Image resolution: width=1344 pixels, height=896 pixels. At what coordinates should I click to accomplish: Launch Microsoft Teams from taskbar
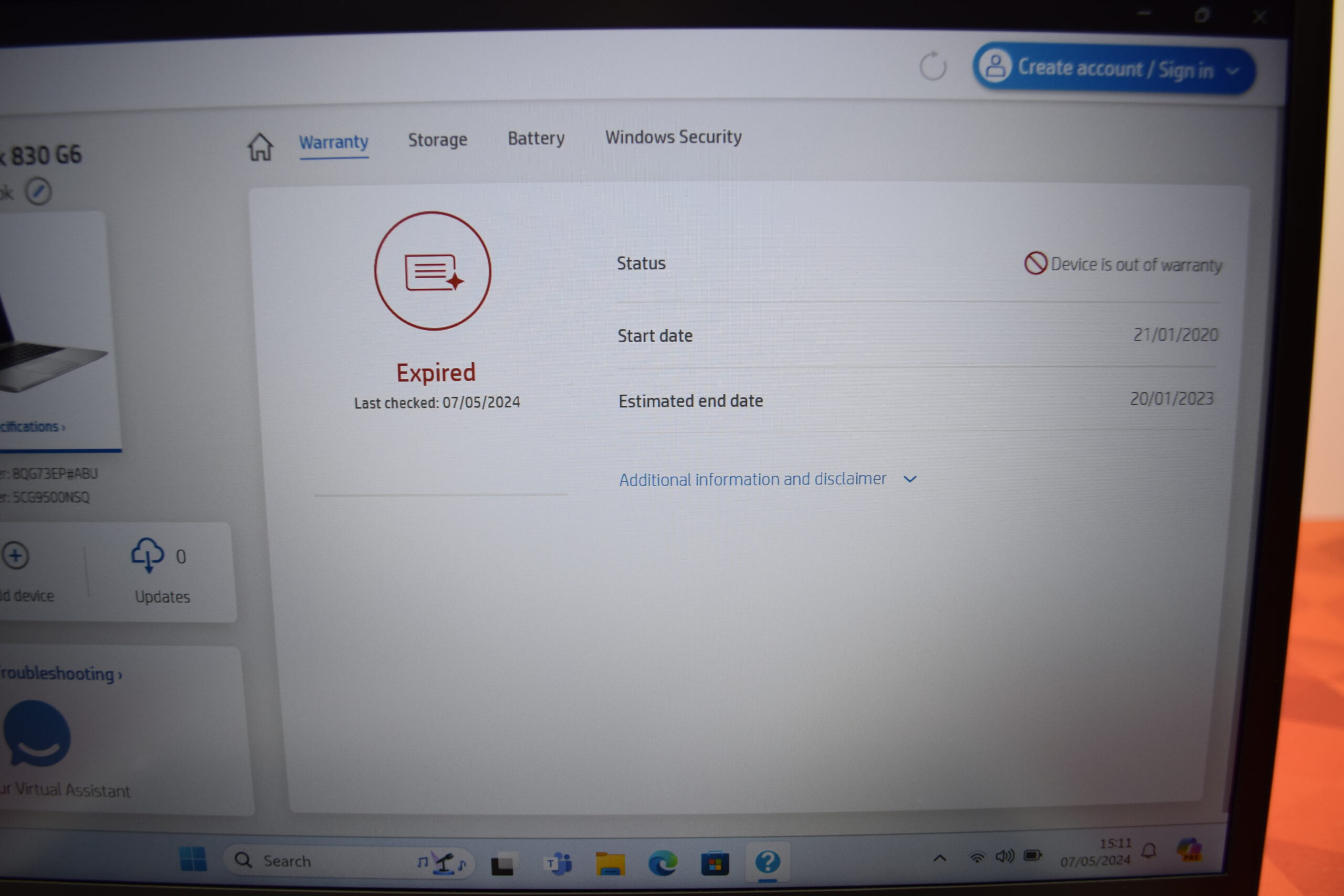[x=557, y=863]
